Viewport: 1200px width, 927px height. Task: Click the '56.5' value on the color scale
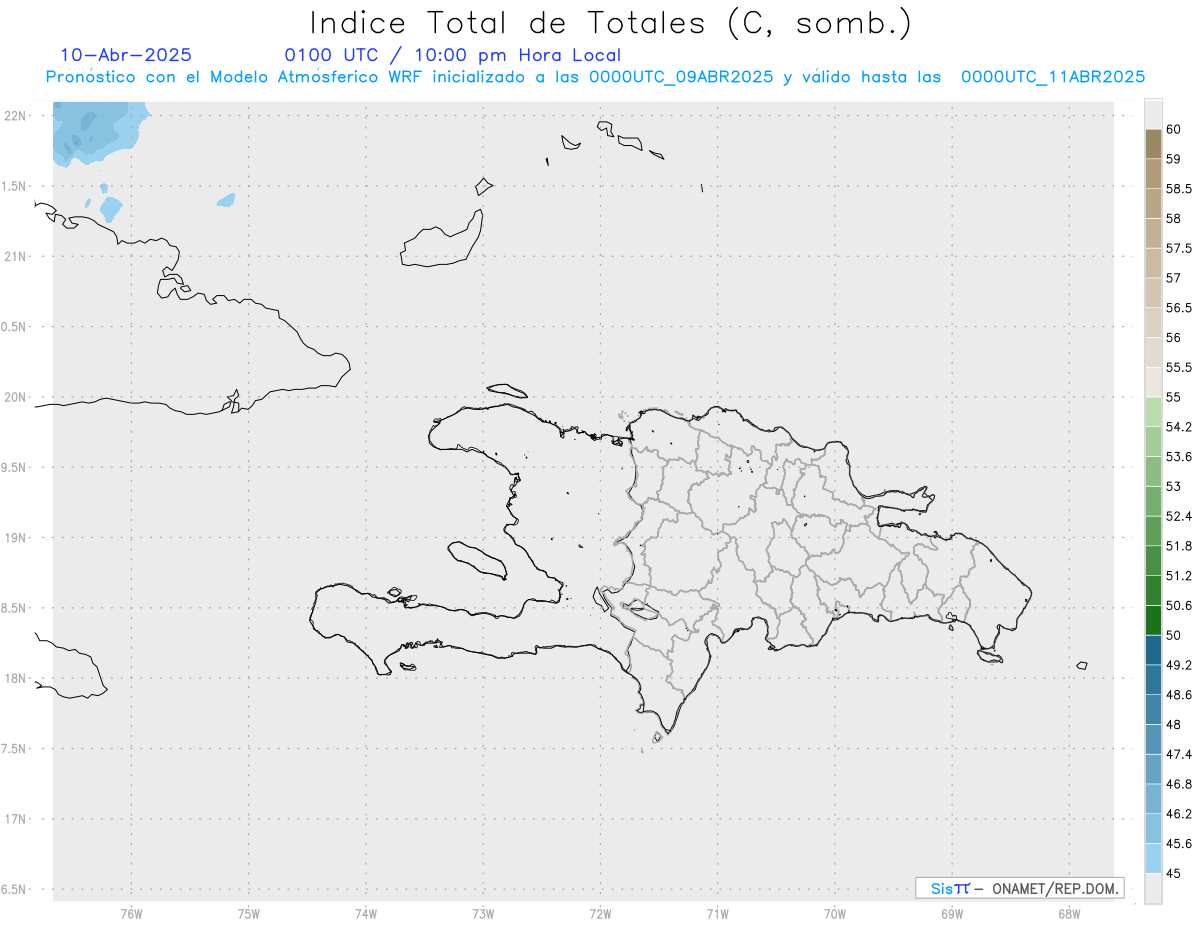(1178, 308)
